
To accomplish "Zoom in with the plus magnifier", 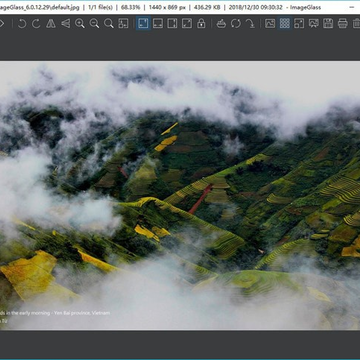I will coord(80,24).
